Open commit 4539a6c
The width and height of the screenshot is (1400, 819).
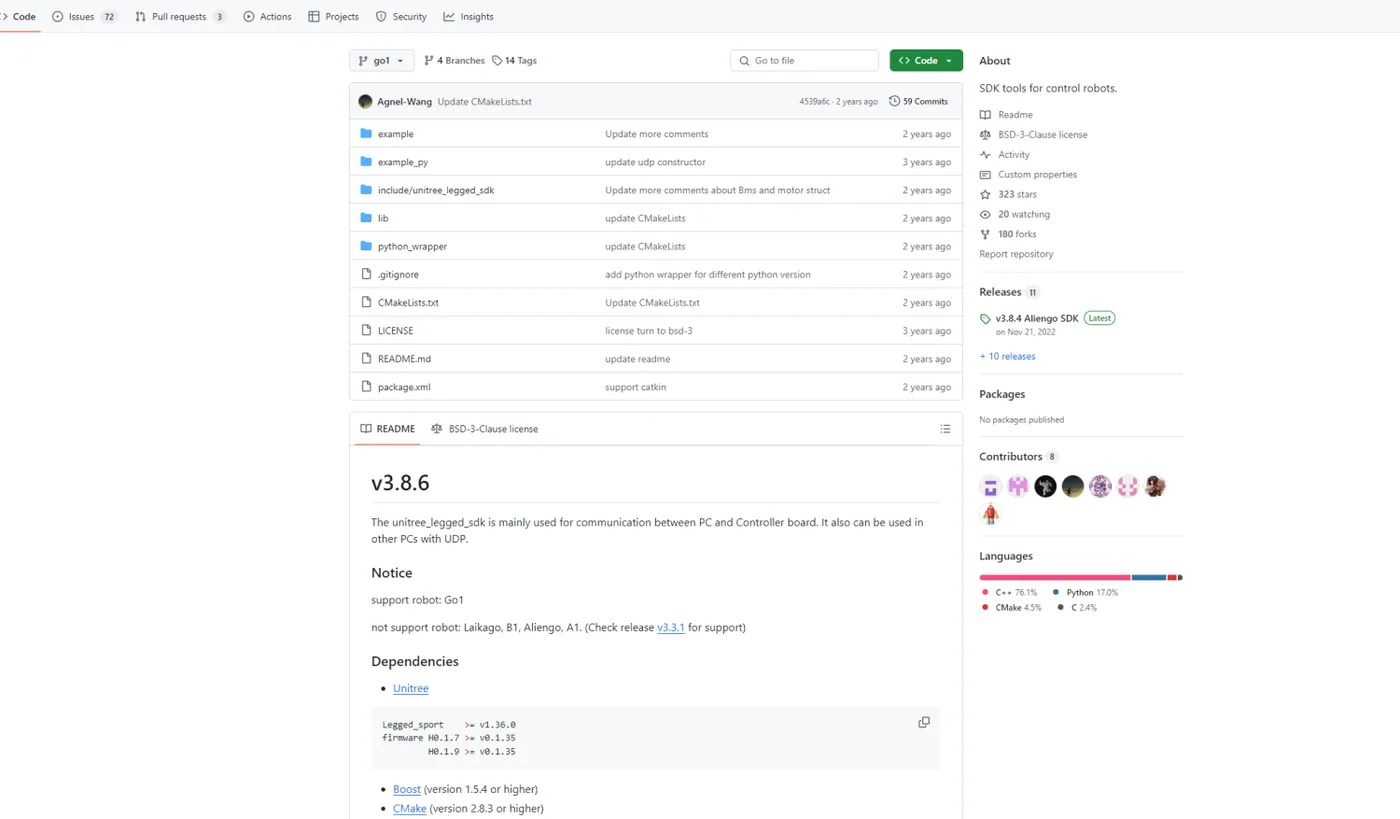814,102
